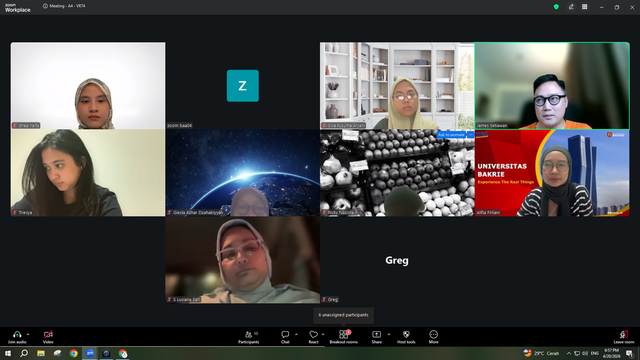Select the teal Z avatar tile
The image size is (640, 360).
click(x=242, y=86)
